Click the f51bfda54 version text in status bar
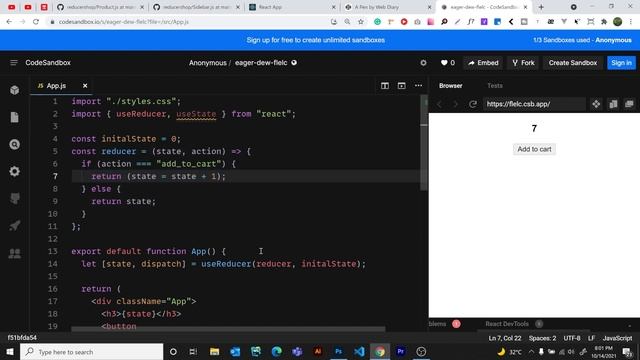The height and width of the screenshot is (360, 640). point(22,338)
